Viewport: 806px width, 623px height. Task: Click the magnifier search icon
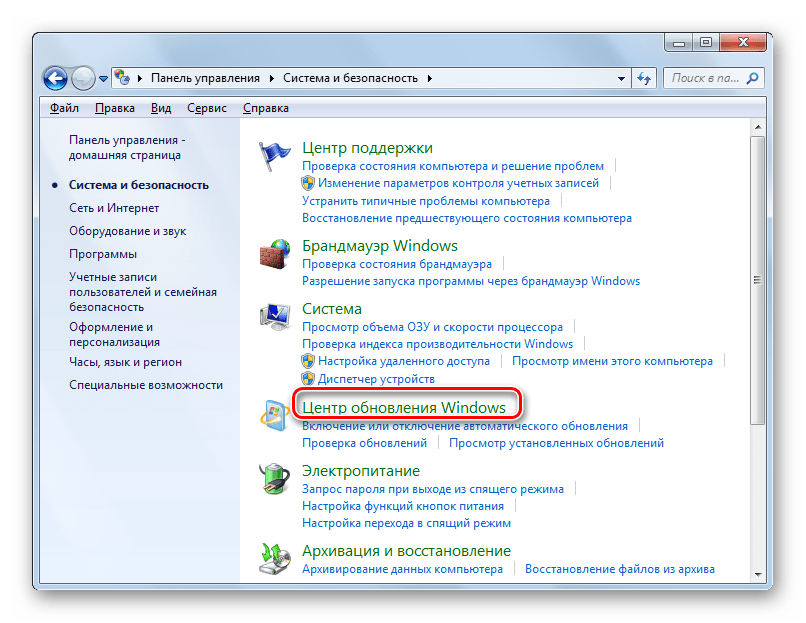click(x=753, y=78)
